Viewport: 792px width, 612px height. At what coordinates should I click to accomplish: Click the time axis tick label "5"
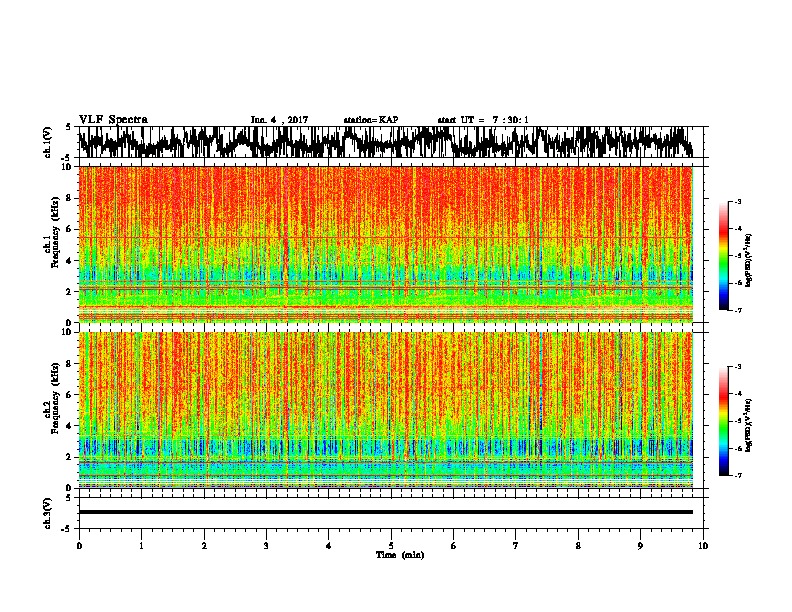pos(391,546)
